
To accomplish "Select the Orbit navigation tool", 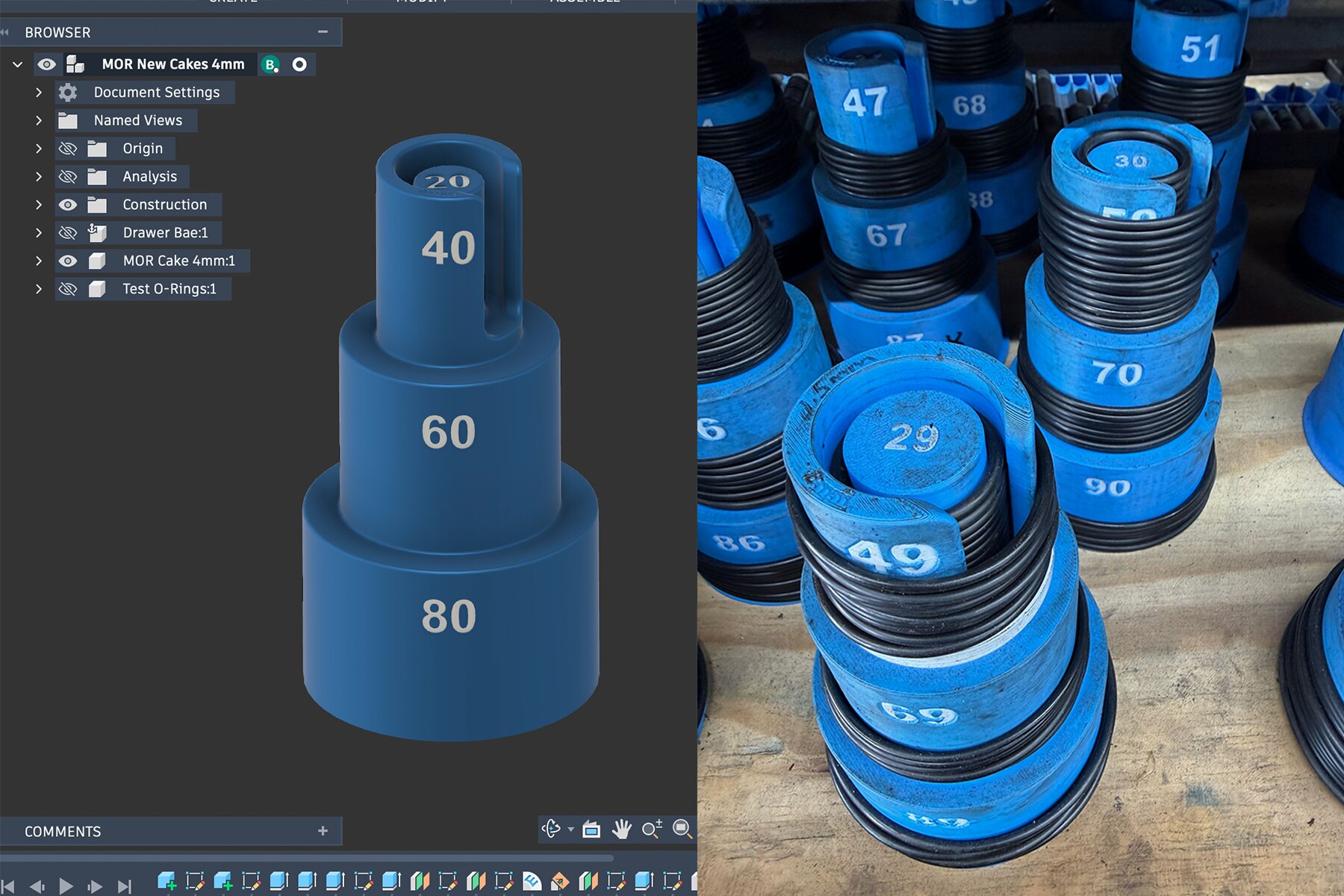I will [x=551, y=829].
